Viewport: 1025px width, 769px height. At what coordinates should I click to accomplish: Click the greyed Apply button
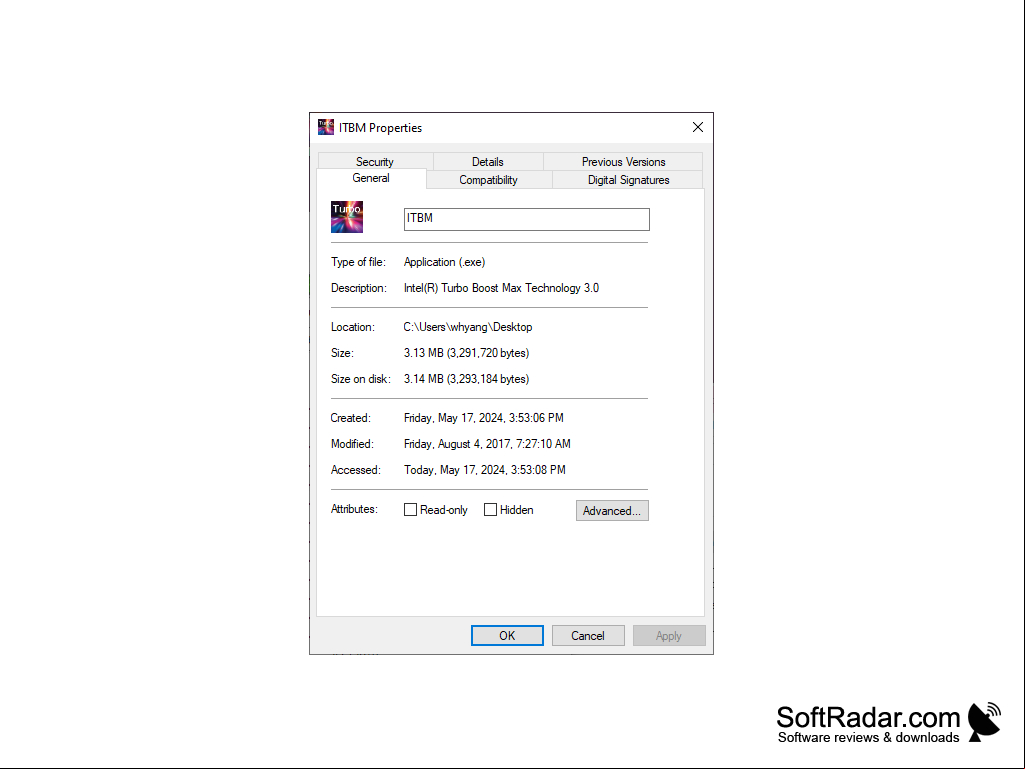(669, 636)
